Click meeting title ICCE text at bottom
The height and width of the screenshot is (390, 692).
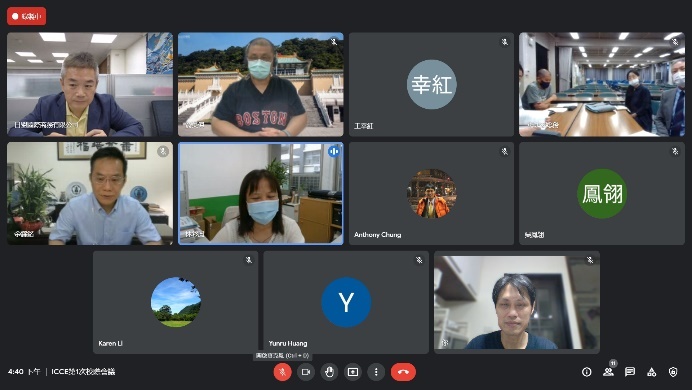point(83,371)
